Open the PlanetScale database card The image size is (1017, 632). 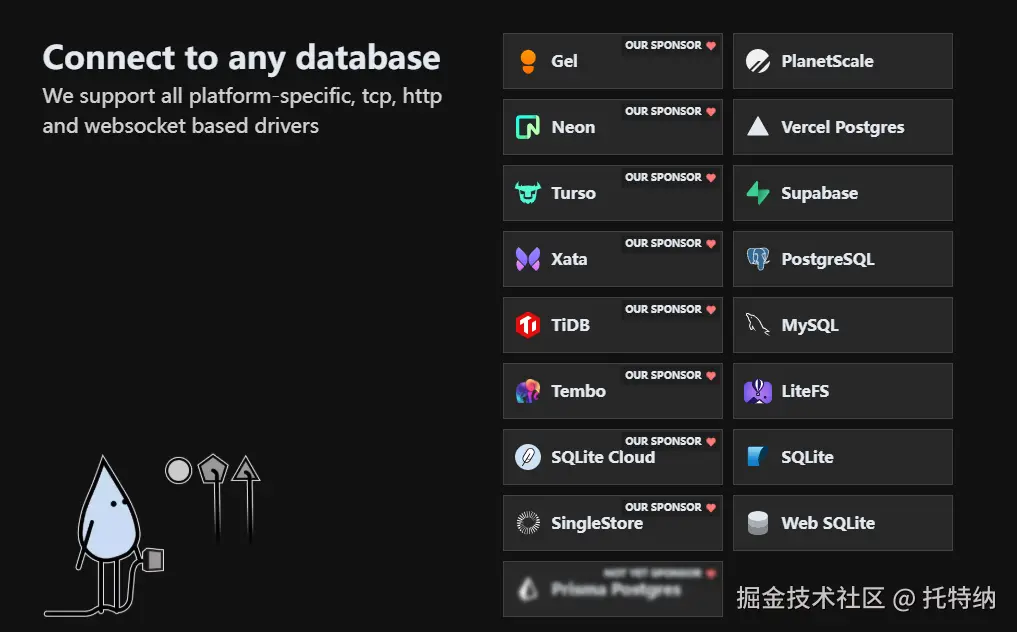(x=842, y=61)
